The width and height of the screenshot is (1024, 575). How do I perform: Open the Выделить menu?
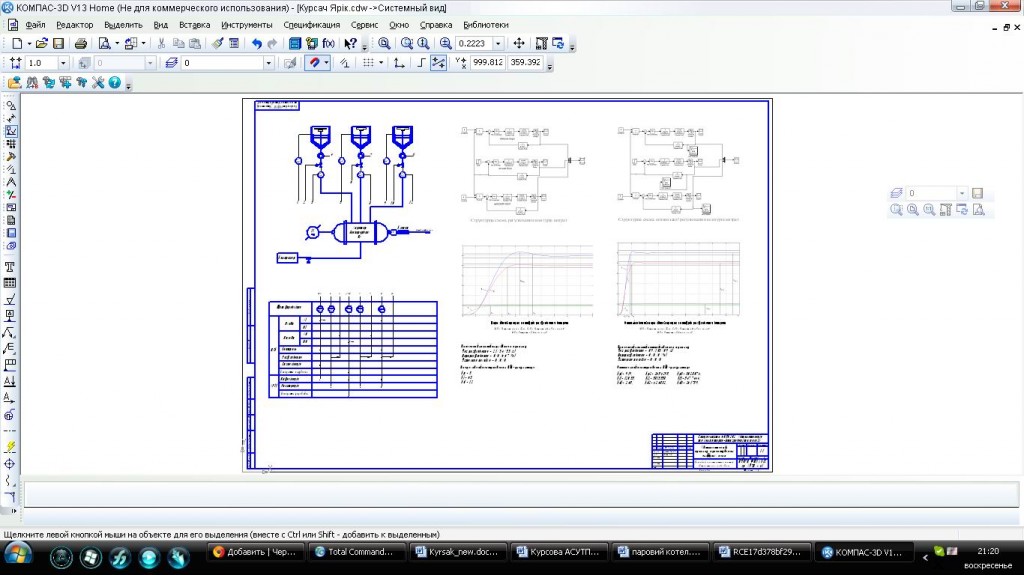tap(123, 25)
